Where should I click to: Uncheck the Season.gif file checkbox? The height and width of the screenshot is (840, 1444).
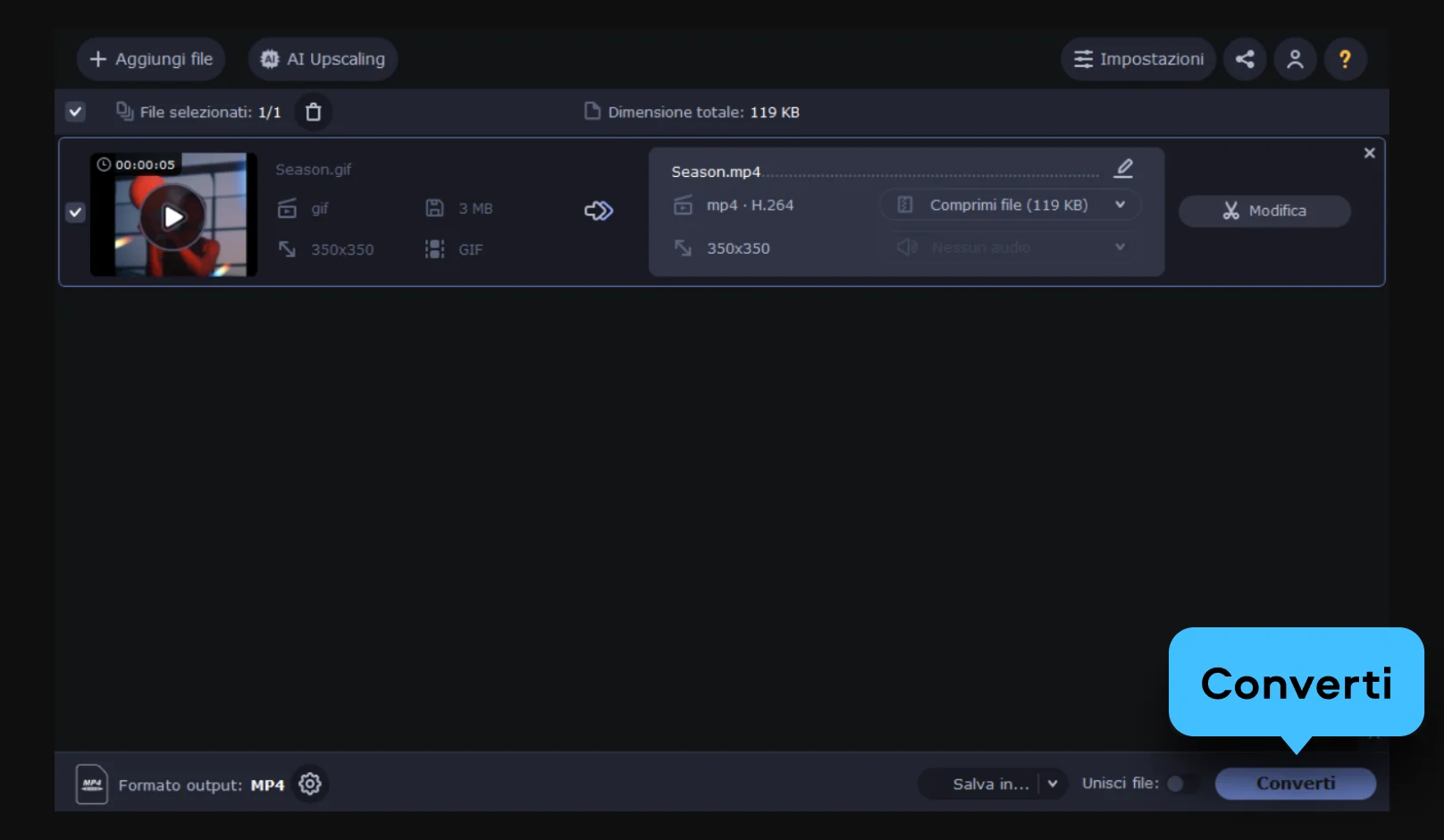[x=76, y=213]
